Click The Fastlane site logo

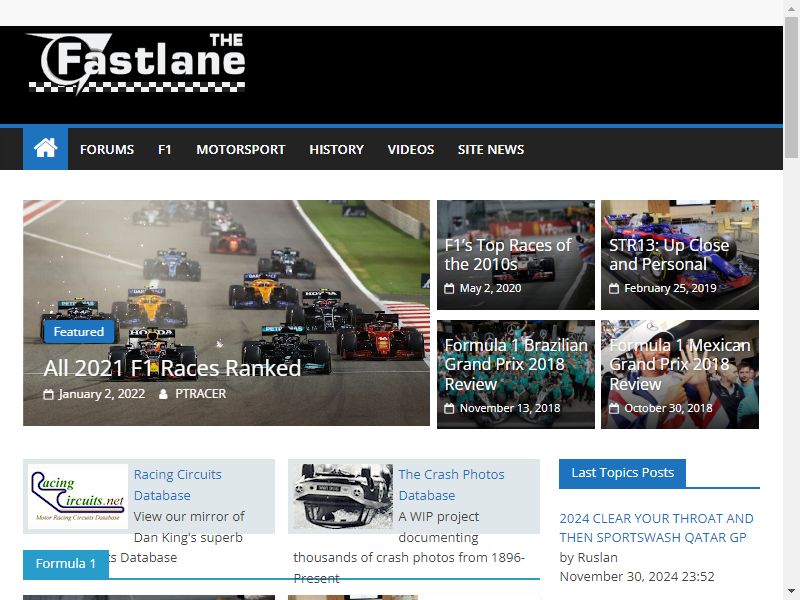coord(137,64)
